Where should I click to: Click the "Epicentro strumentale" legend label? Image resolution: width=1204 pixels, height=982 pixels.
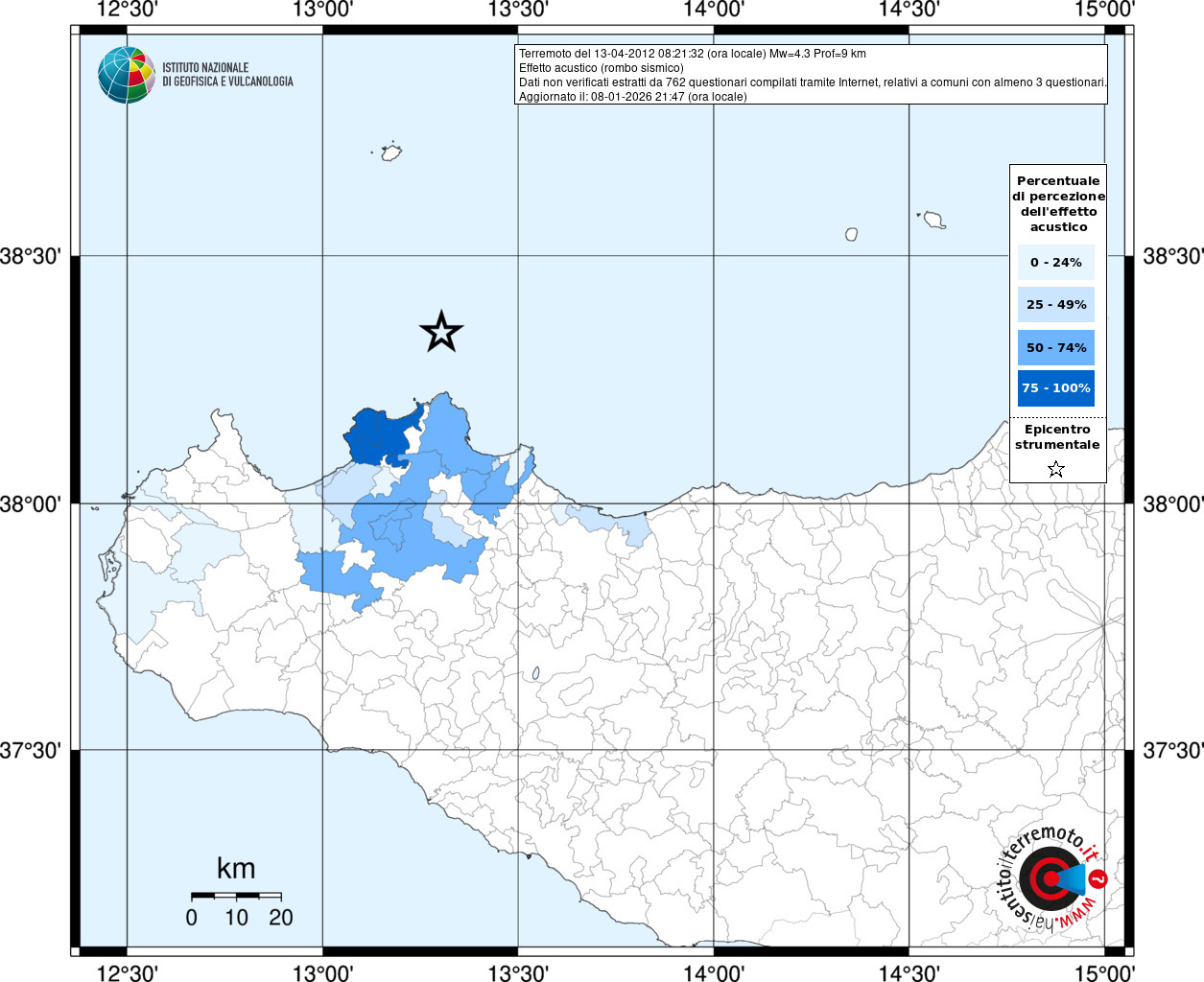1057,437
